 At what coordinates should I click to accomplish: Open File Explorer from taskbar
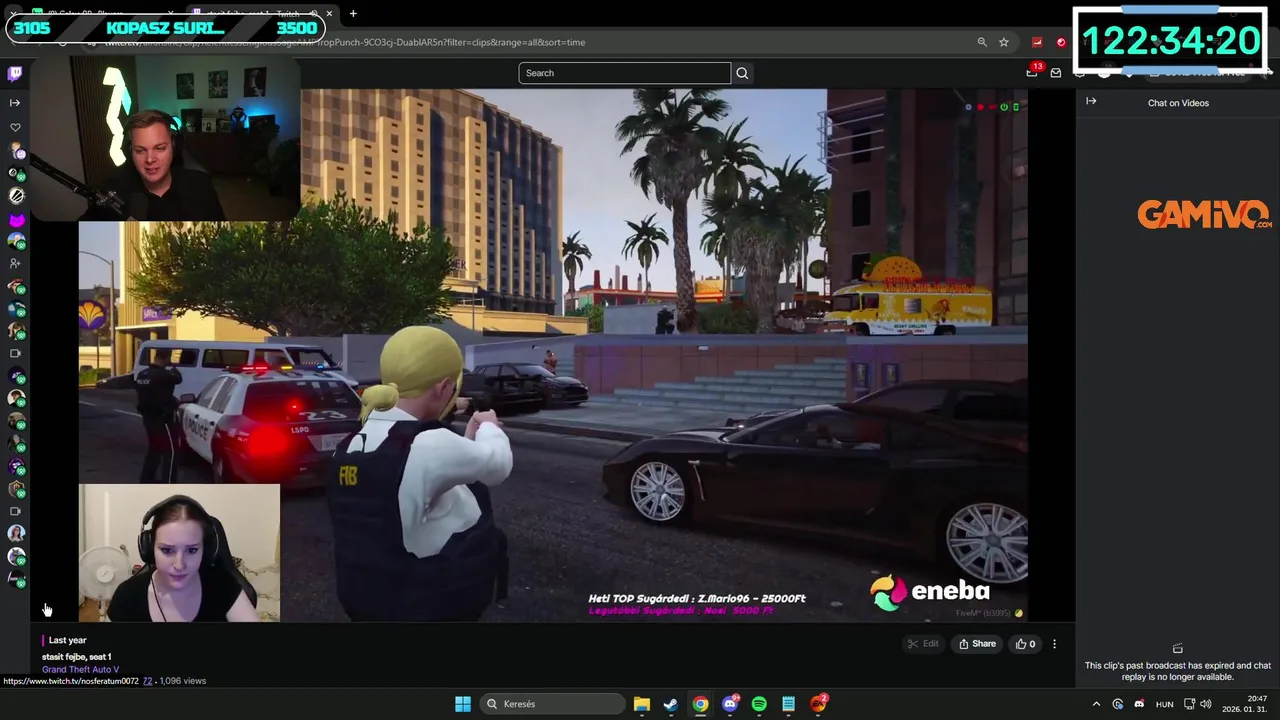click(x=642, y=704)
